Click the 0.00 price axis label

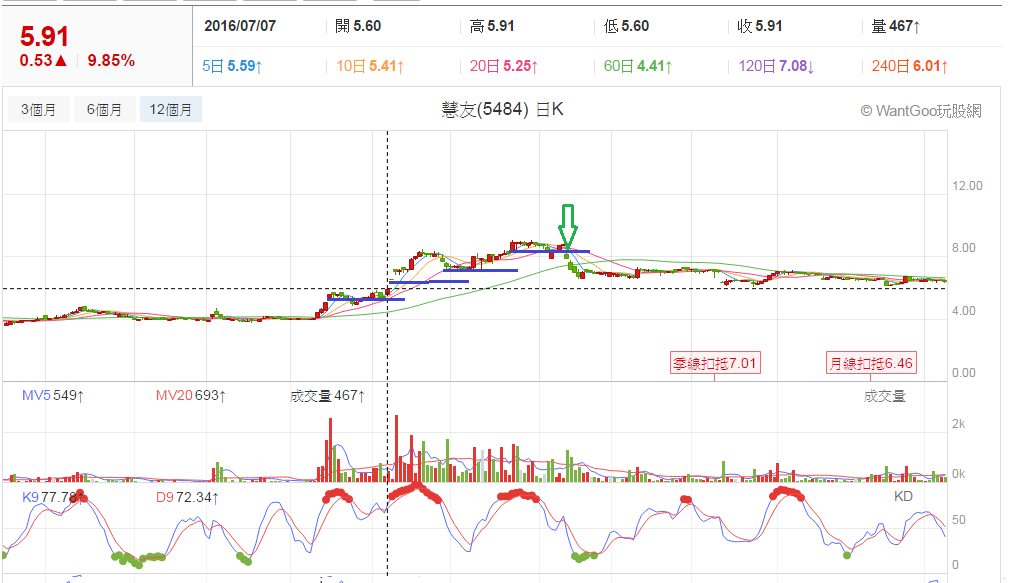coord(964,373)
